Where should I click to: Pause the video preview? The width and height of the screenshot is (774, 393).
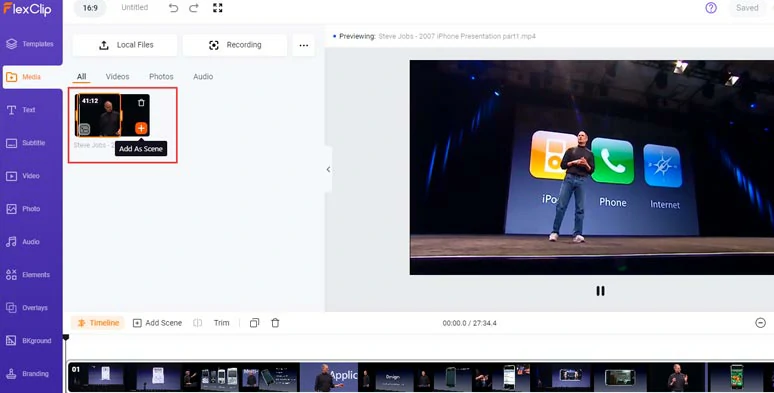click(x=600, y=291)
